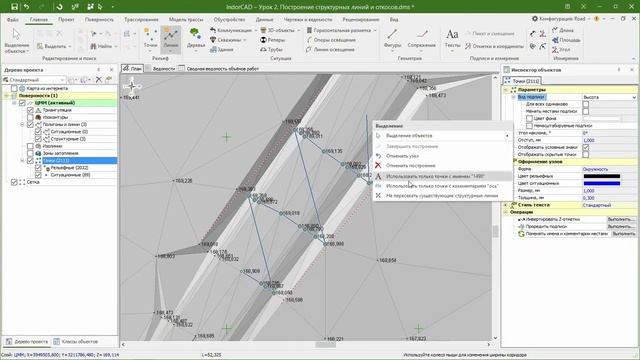The image size is (640, 360).
Task: Click the Скважины tool
Action: (228, 40)
